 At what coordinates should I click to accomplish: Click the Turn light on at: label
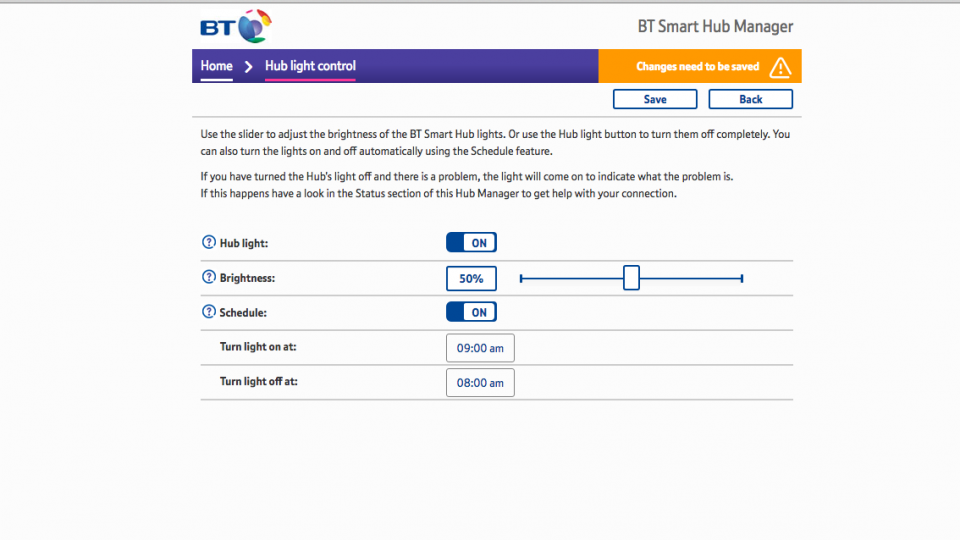pos(258,347)
